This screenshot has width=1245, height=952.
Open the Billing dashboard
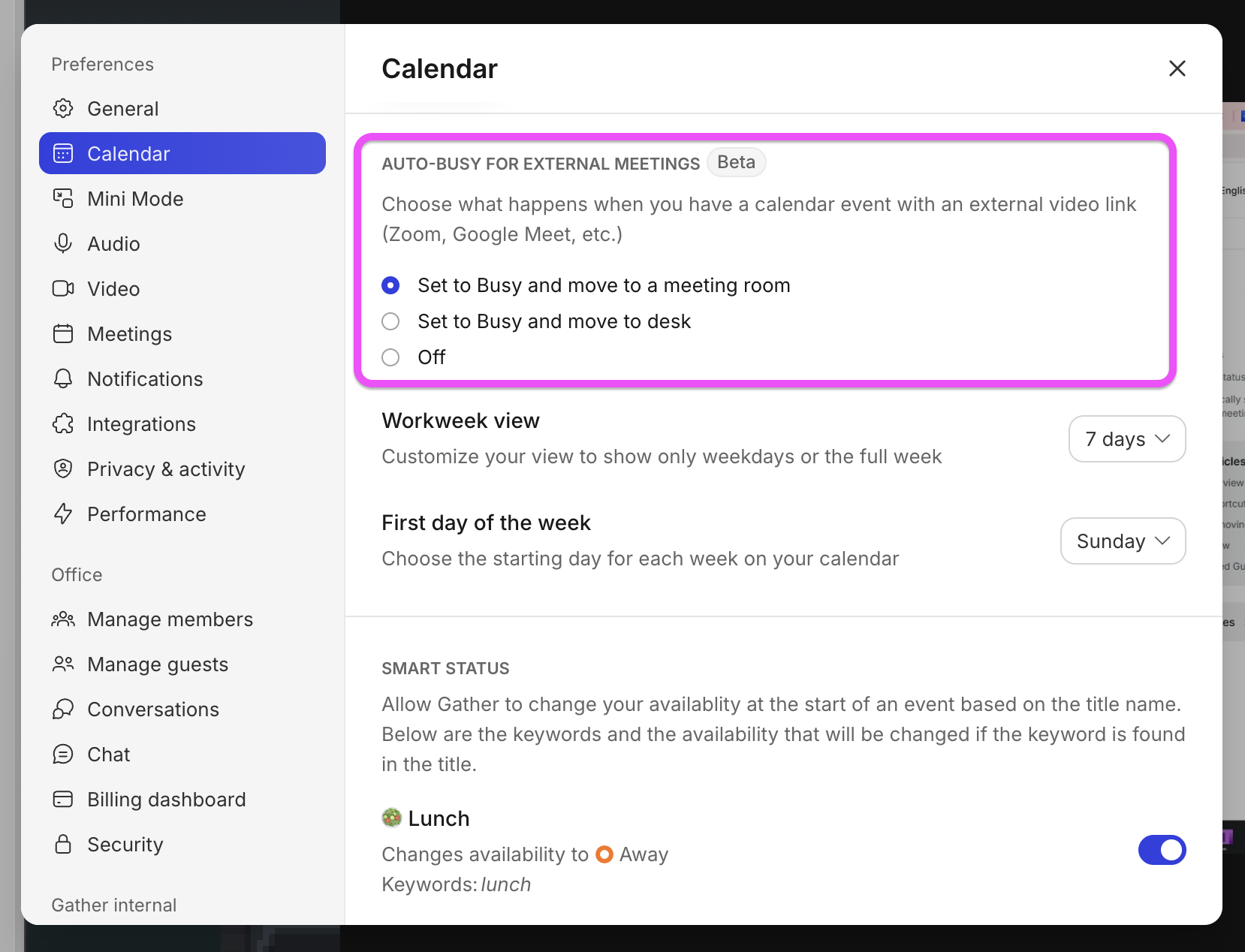[x=166, y=800]
